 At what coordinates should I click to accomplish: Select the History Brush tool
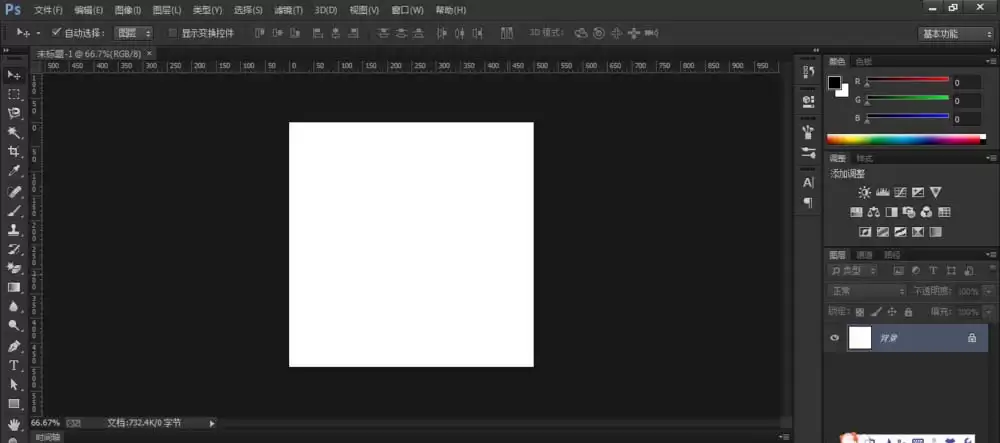tap(14, 249)
